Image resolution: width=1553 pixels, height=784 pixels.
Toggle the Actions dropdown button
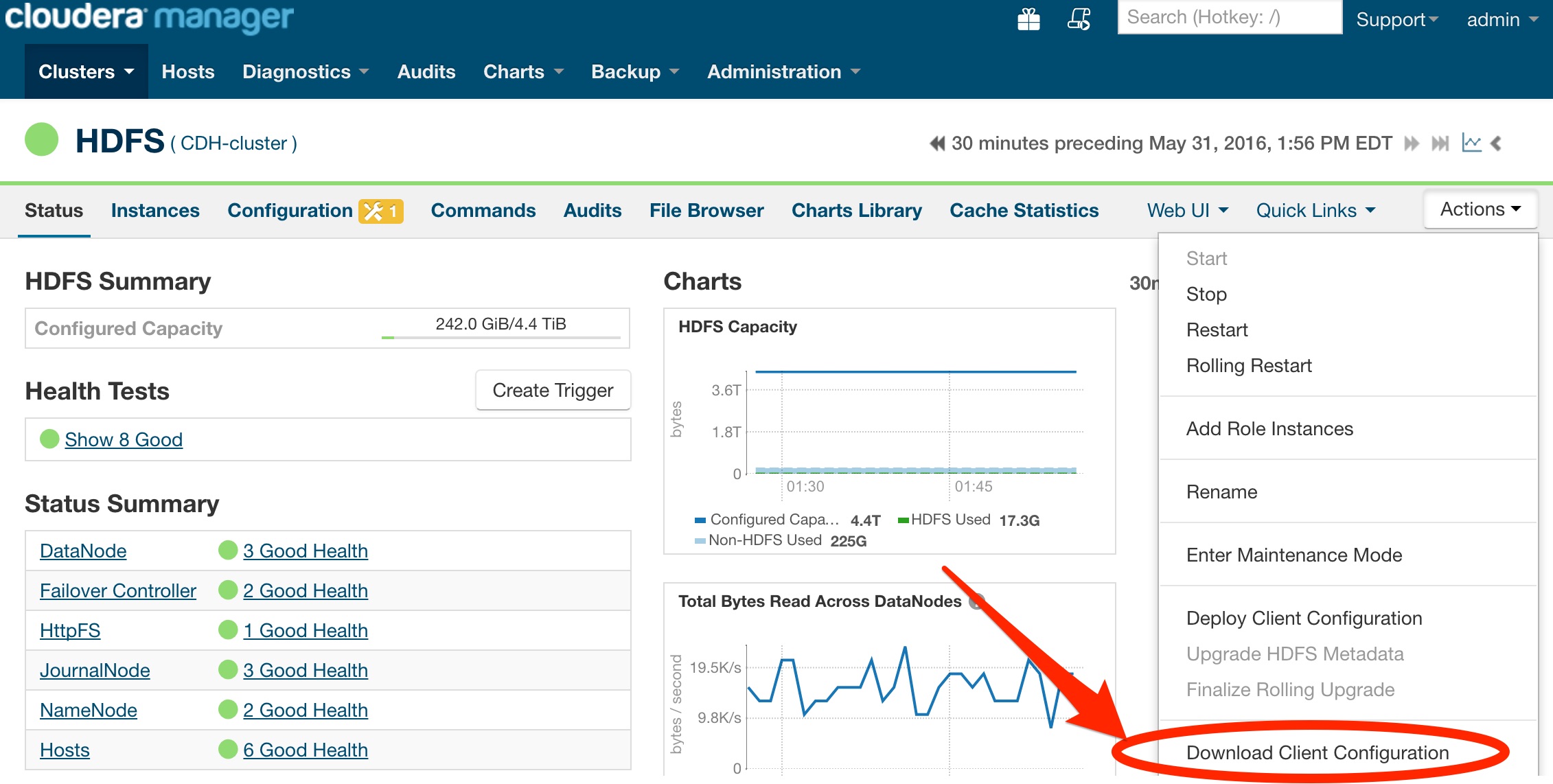(x=1480, y=209)
